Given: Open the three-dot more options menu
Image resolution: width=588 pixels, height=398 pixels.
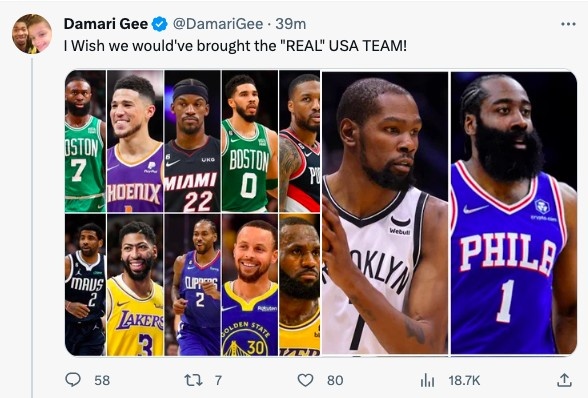Looking at the screenshot, I should [568, 24].
